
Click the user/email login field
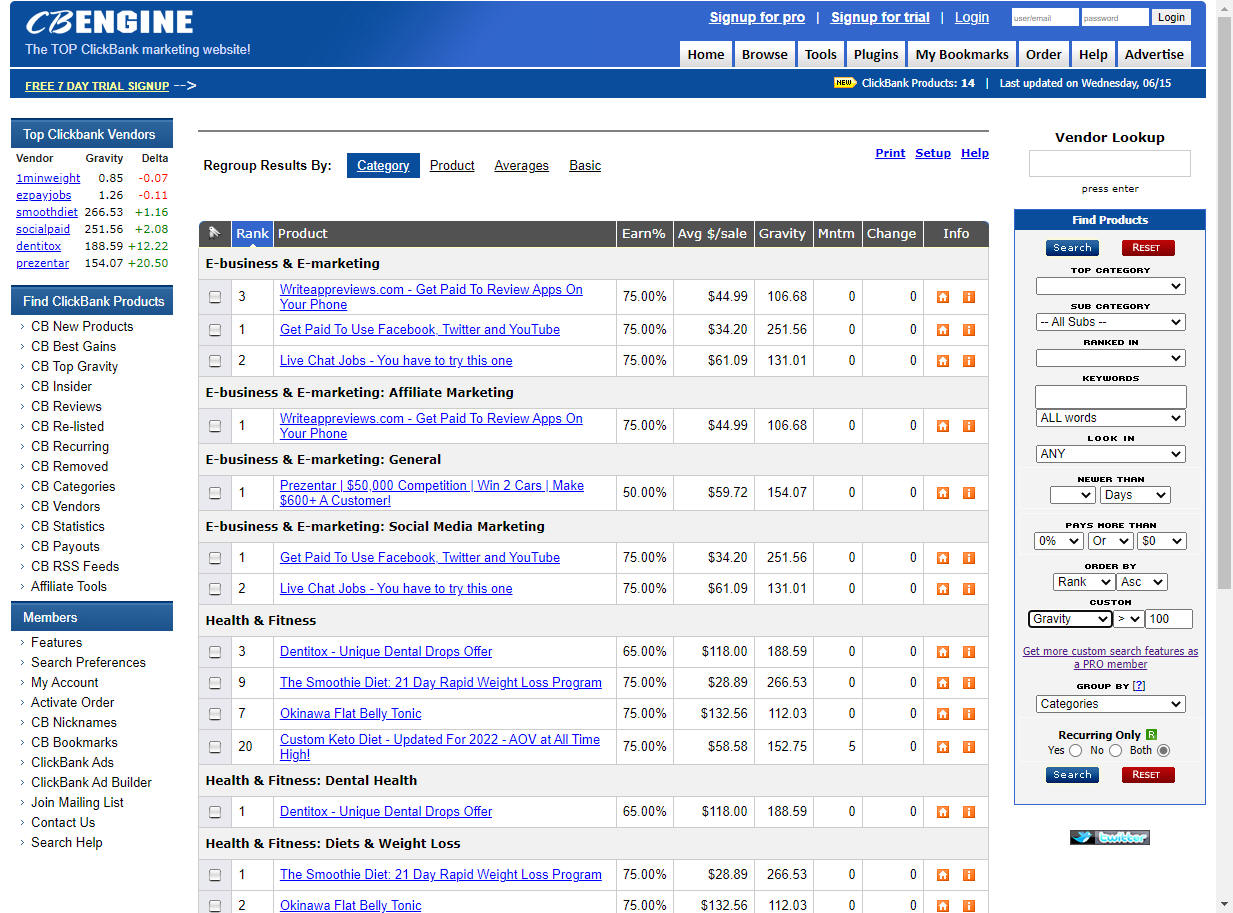(1044, 17)
